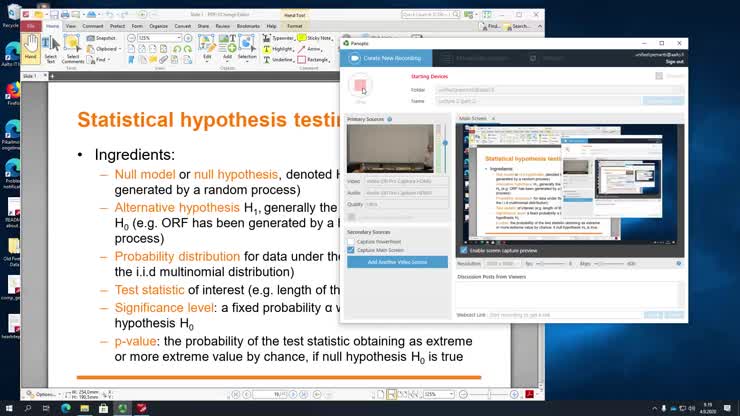Open the Edit content tool

pos(207,48)
